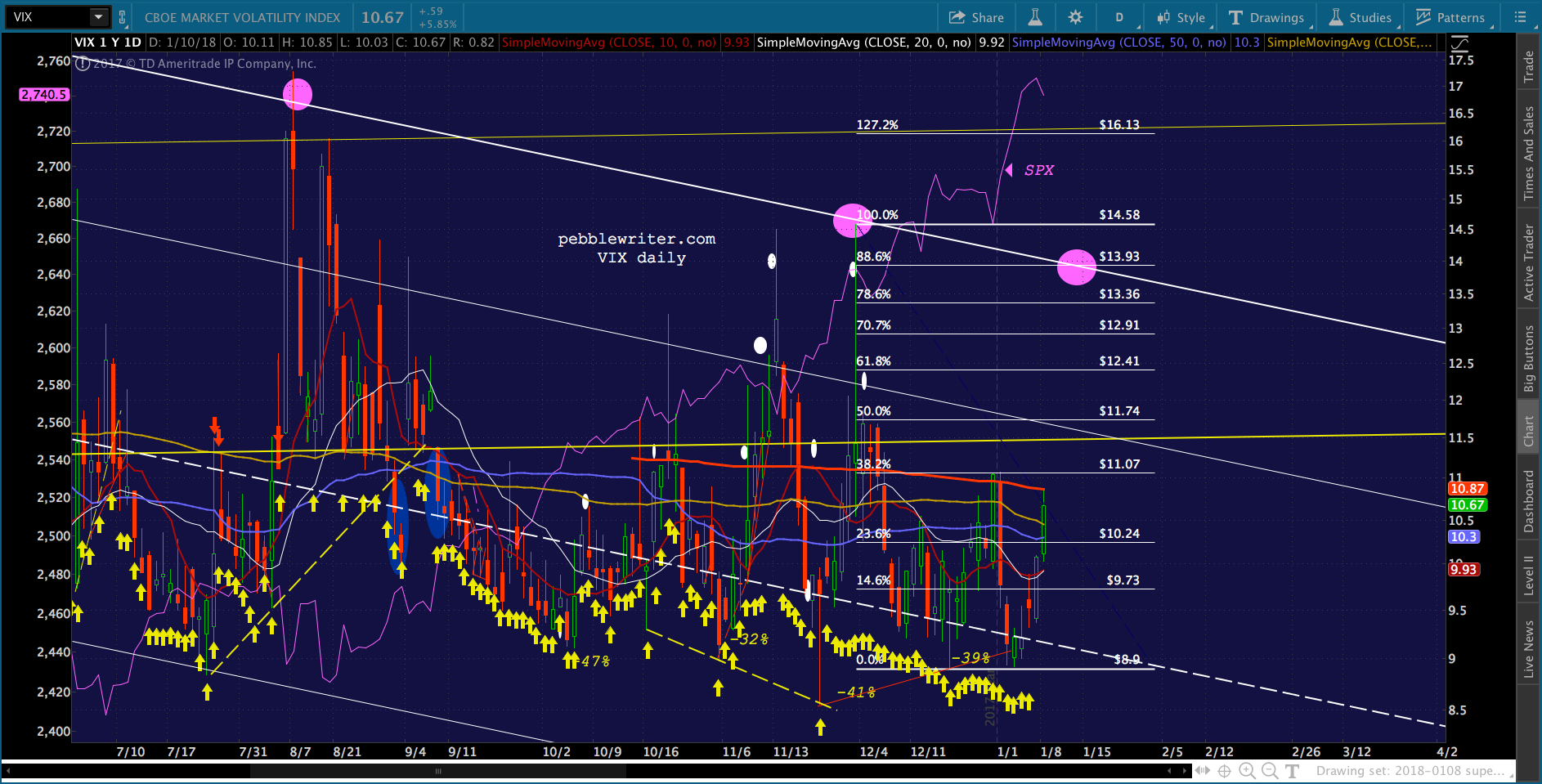Open the D timeframe dropdown
The width and height of the screenshot is (1542, 784).
tap(1119, 17)
